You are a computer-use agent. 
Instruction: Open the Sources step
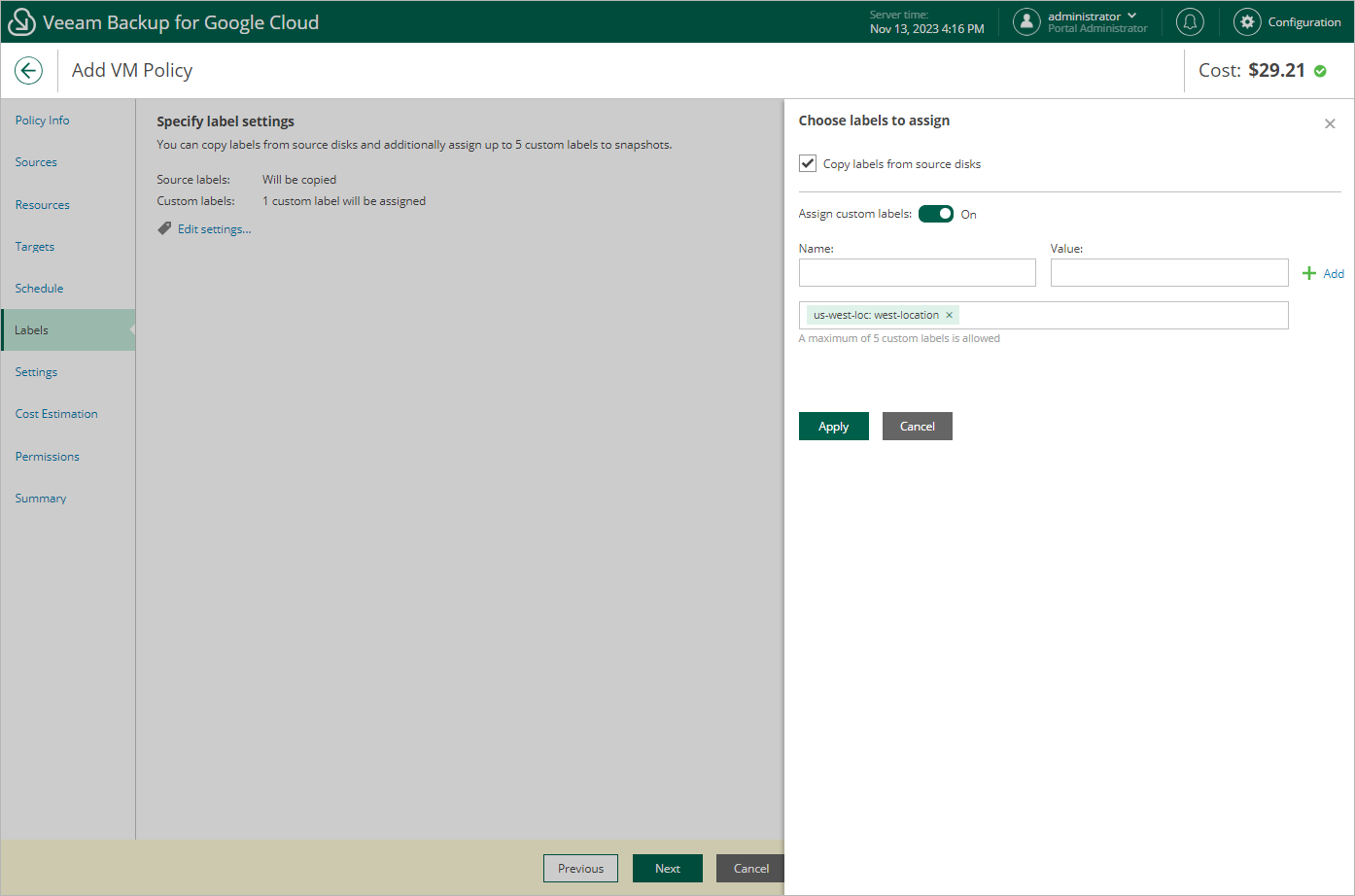[36, 162]
